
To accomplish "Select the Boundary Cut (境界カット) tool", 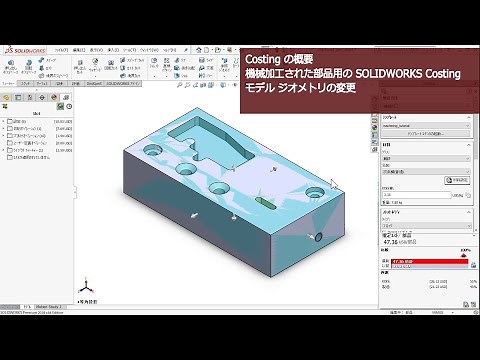I will tap(131, 76).
